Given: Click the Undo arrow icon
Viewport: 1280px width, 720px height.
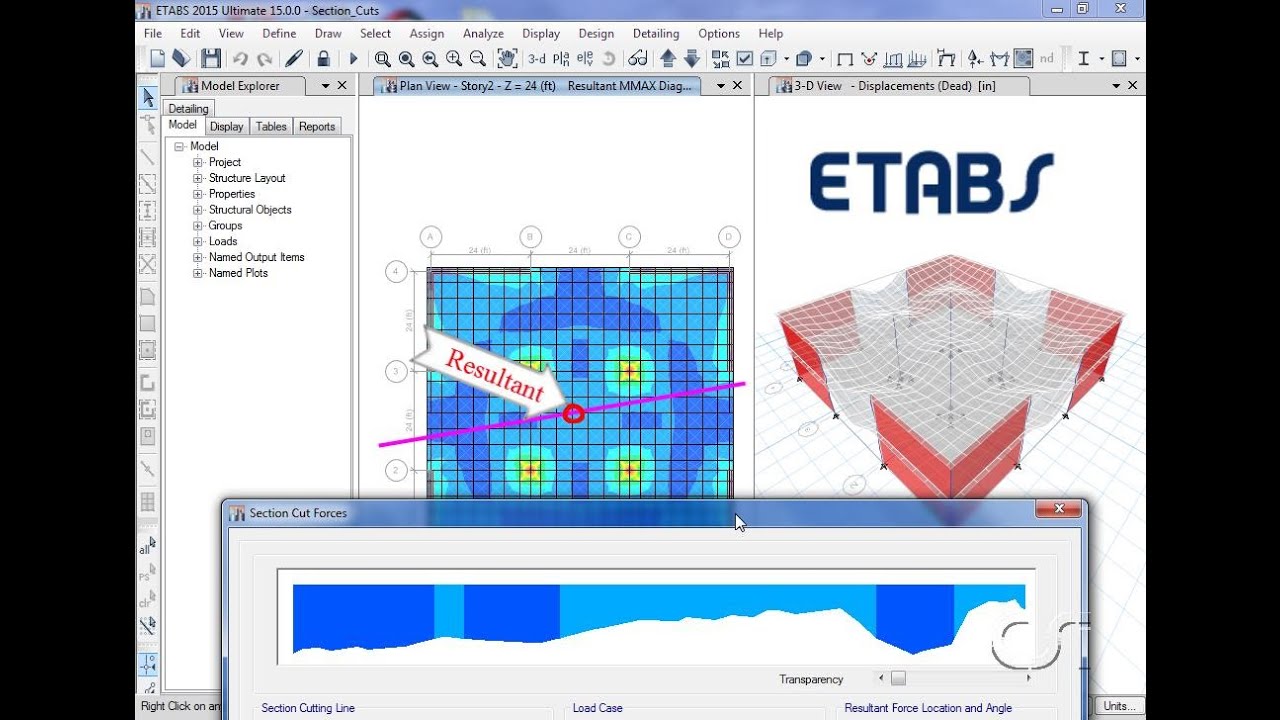Looking at the screenshot, I should [240, 60].
